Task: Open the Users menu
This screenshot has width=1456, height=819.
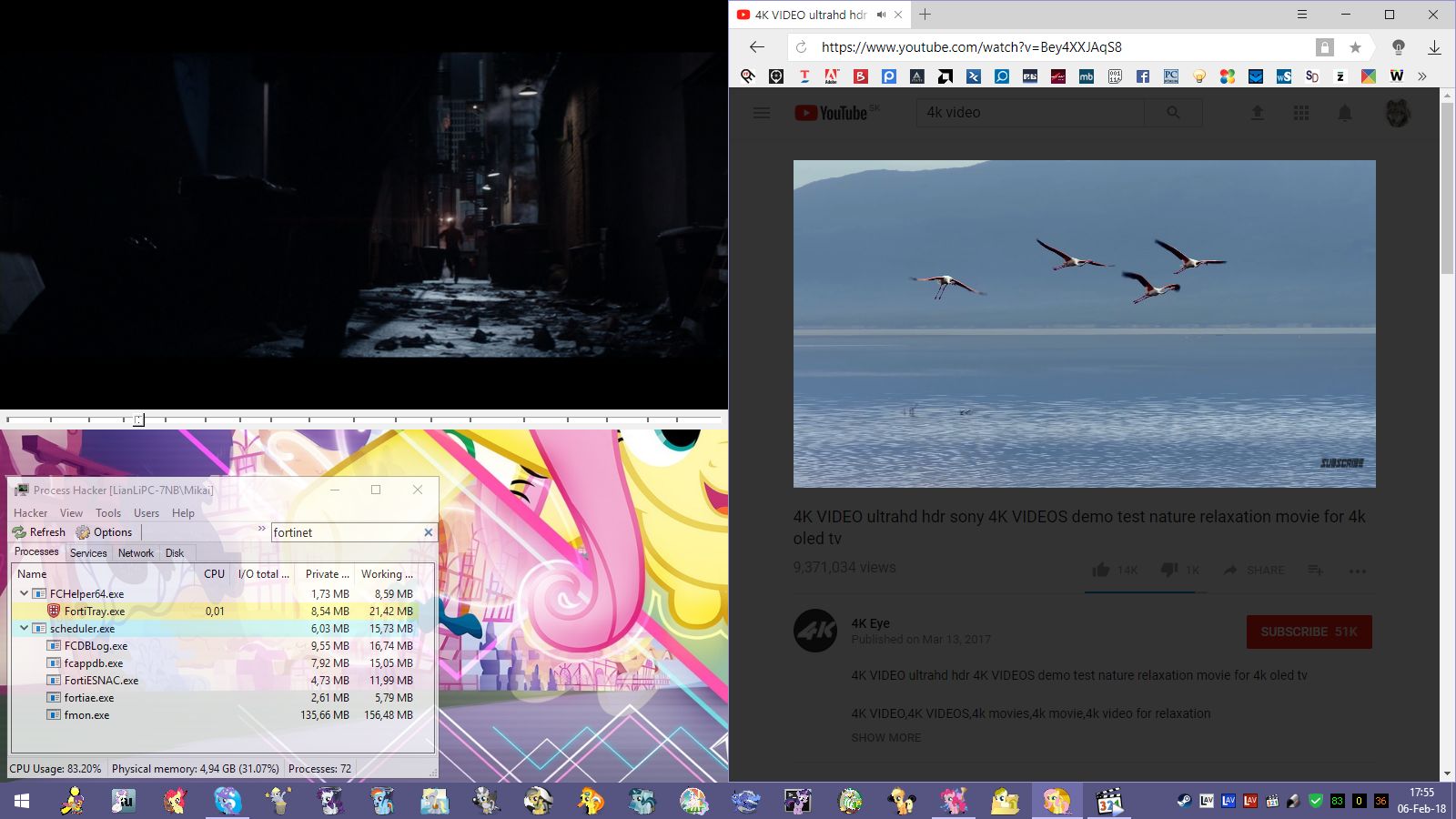Action: pyautogui.click(x=147, y=513)
